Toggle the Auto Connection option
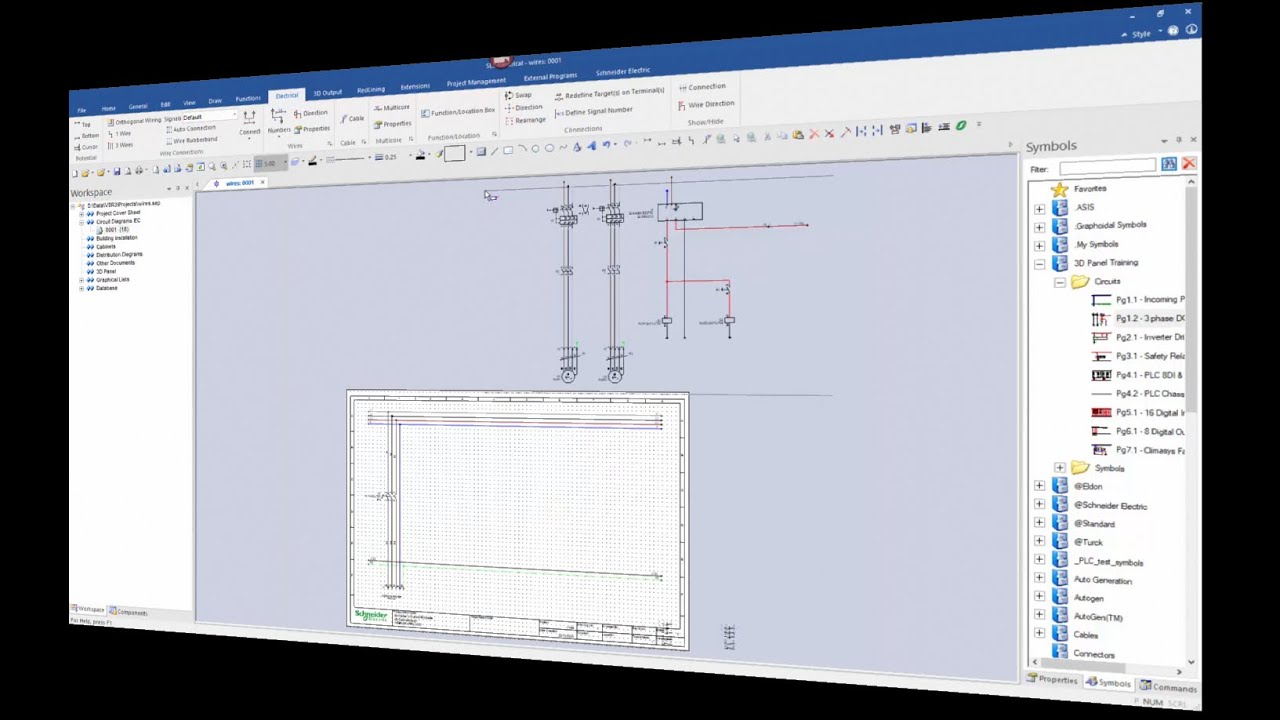This screenshot has width=1280, height=720. (189, 129)
